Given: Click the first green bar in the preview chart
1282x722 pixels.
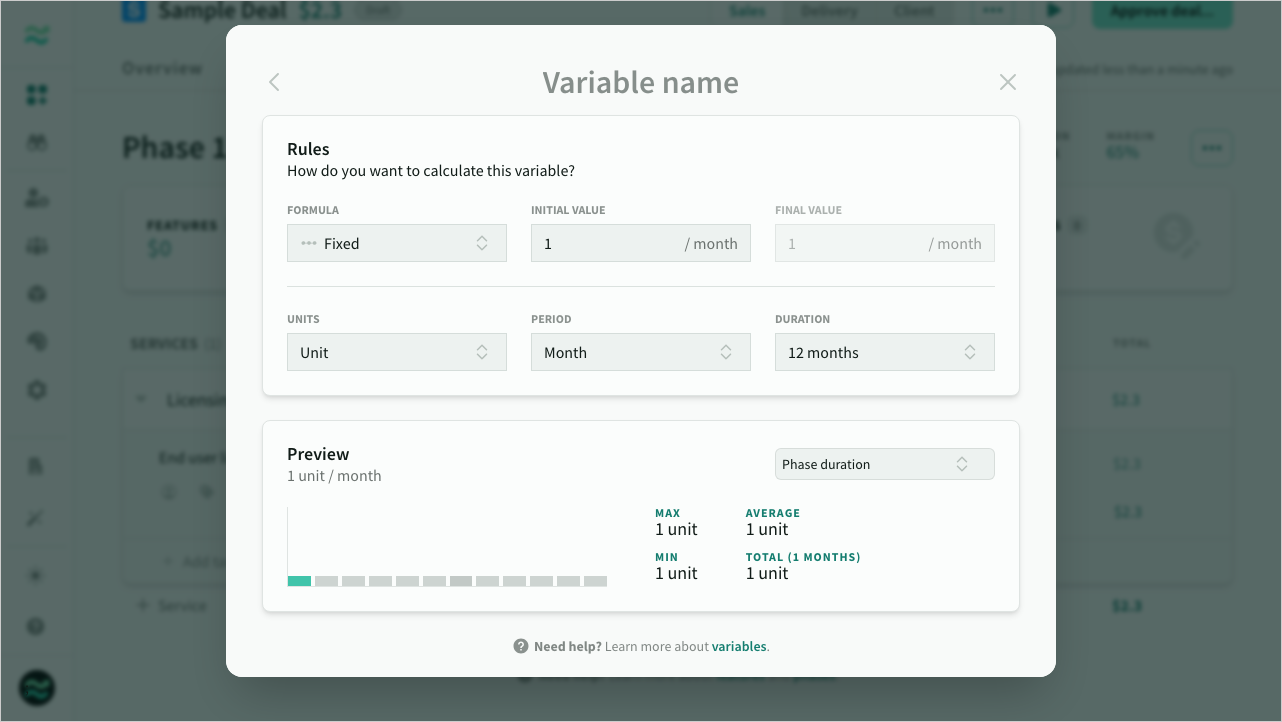Looking at the screenshot, I should 298,580.
